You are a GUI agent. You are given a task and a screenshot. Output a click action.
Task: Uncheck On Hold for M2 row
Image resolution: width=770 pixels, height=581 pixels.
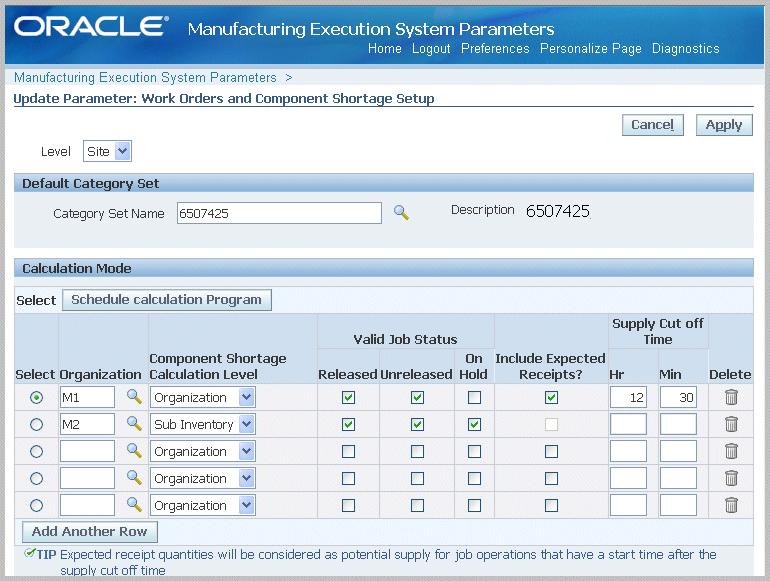[x=474, y=424]
